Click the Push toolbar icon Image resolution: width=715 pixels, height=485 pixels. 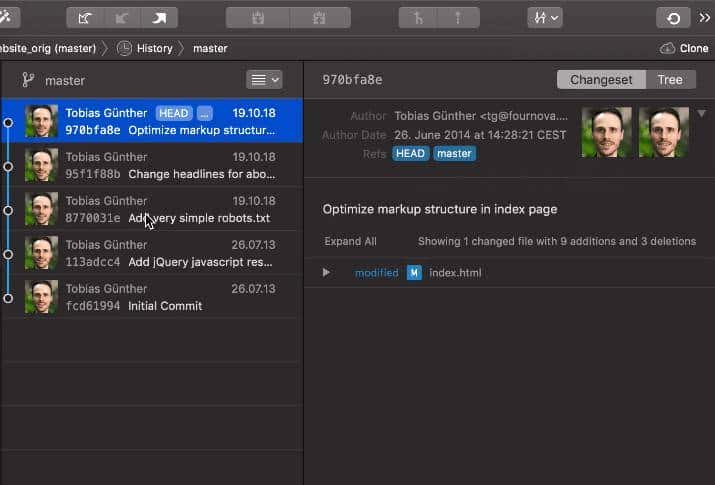(x=159, y=18)
